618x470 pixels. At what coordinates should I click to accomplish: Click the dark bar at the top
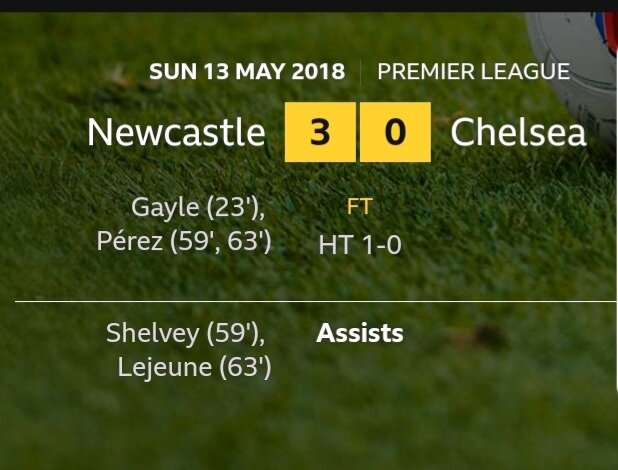pyautogui.click(x=309, y=6)
